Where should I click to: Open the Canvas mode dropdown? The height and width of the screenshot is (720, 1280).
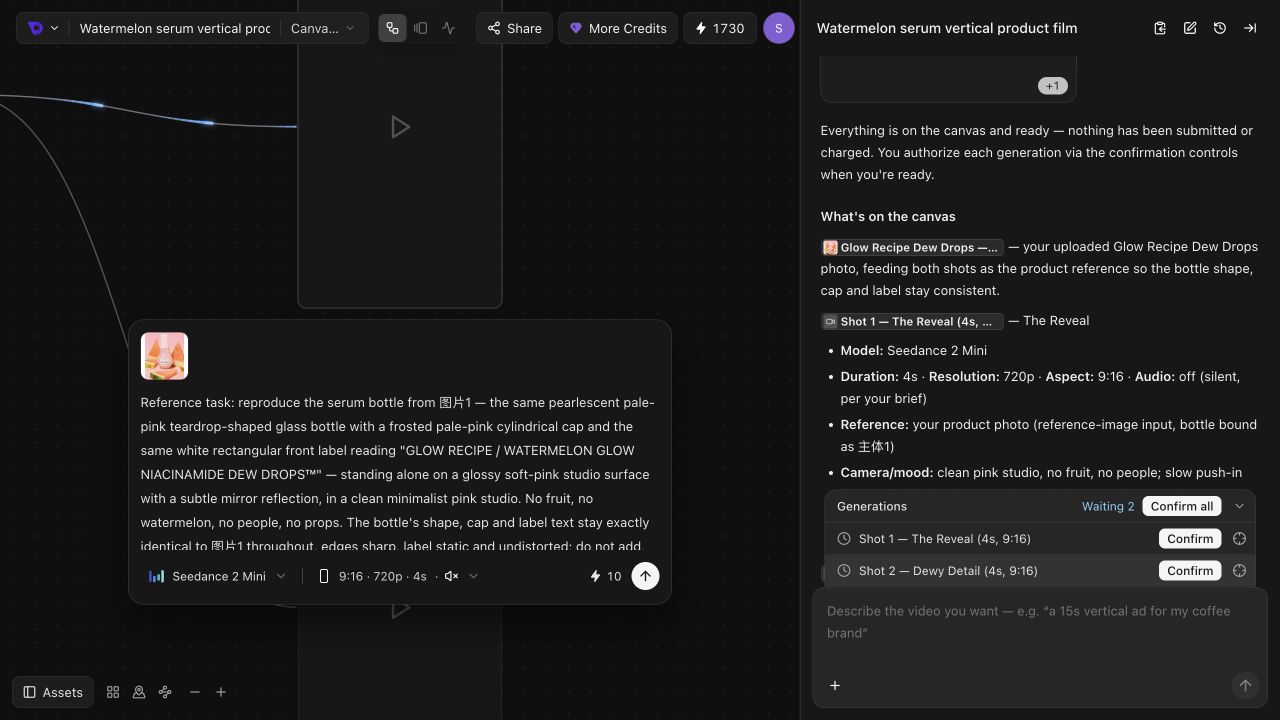click(322, 28)
